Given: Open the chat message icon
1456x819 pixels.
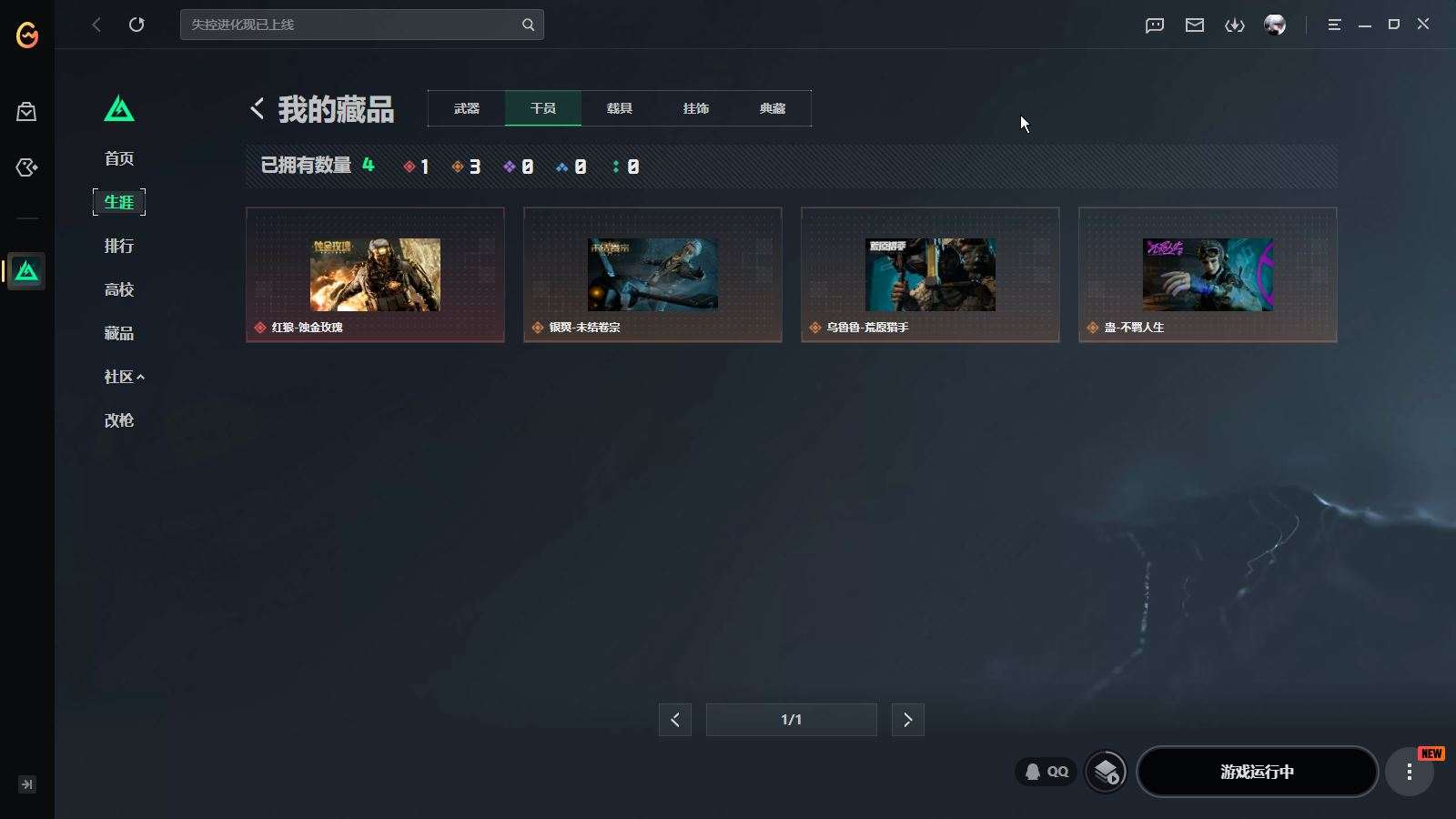Looking at the screenshot, I should point(1155,25).
